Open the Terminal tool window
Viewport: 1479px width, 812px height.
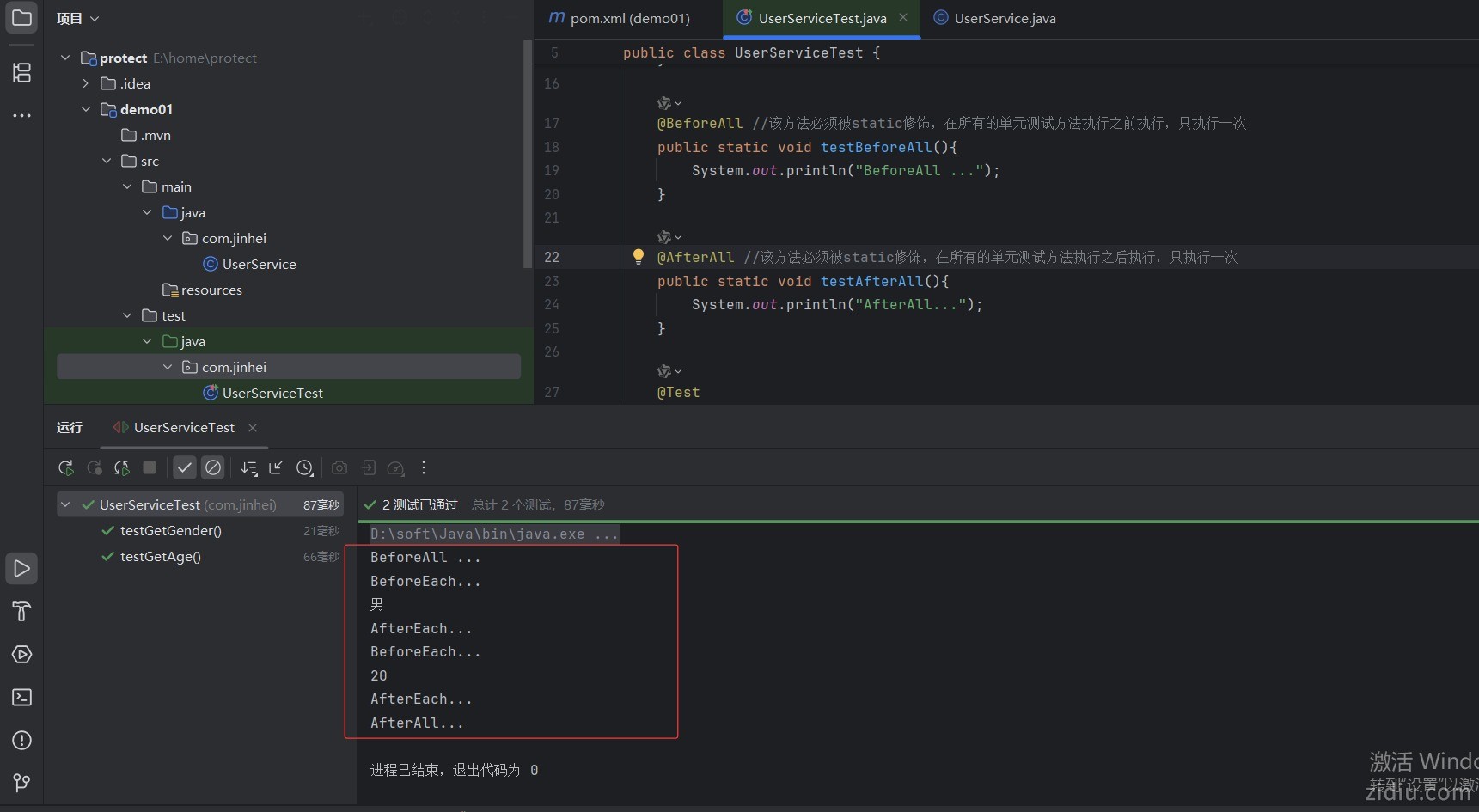click(x=21, y=697)
